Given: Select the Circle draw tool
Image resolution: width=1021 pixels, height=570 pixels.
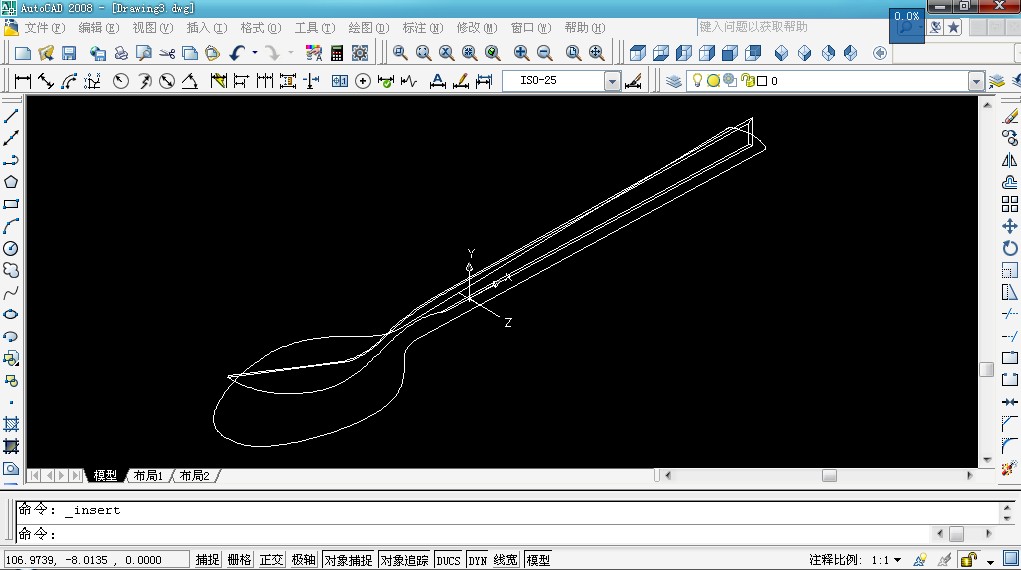Looking at the screenshot, I should [x=11, y=248].
